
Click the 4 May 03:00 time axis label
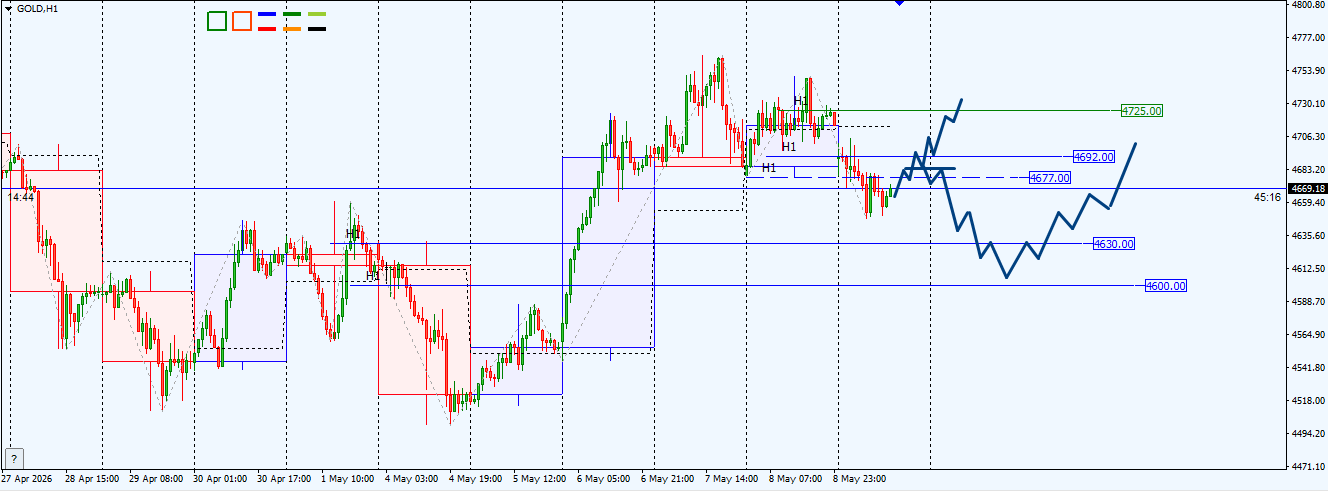[x=412, y=479]
